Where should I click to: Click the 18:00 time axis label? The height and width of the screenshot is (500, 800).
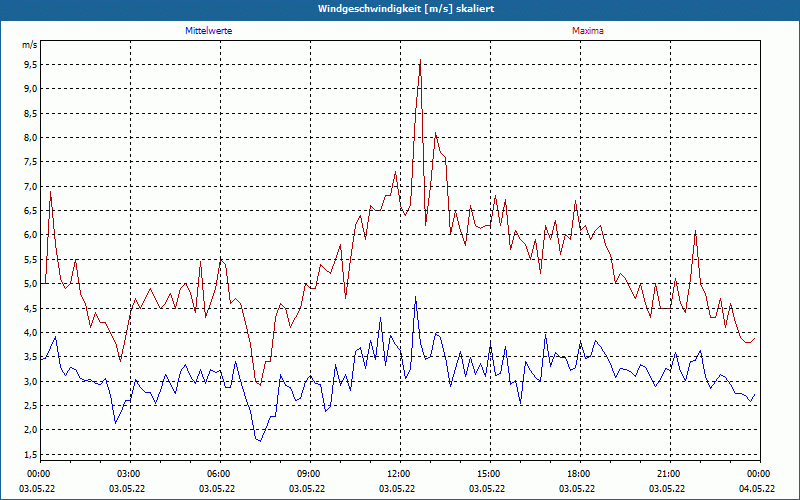[x=577, y=474]
